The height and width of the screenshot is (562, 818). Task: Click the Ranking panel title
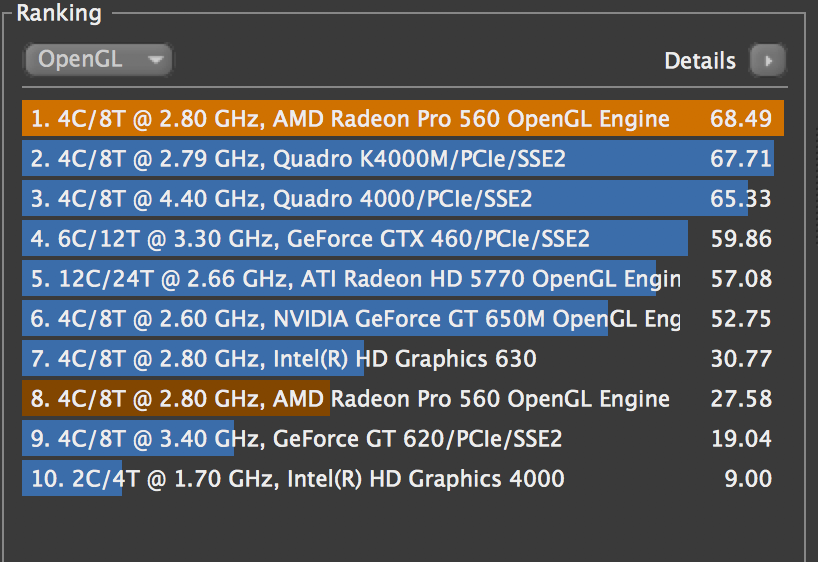pyautogui.click(x=59, y=14)
